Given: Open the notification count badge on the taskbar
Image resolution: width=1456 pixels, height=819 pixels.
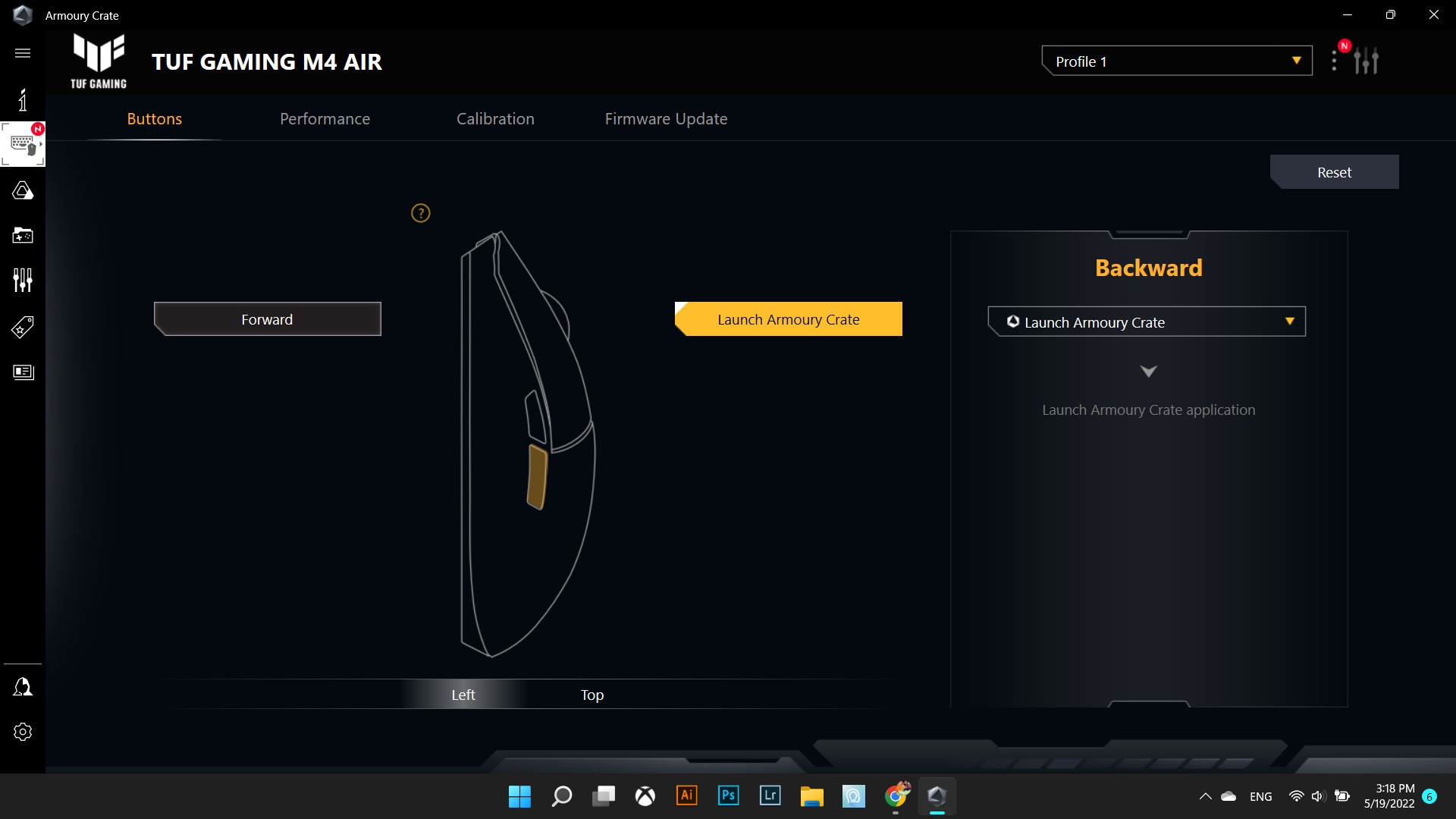Looking at the screenshot, I should tap(1429, 796).
